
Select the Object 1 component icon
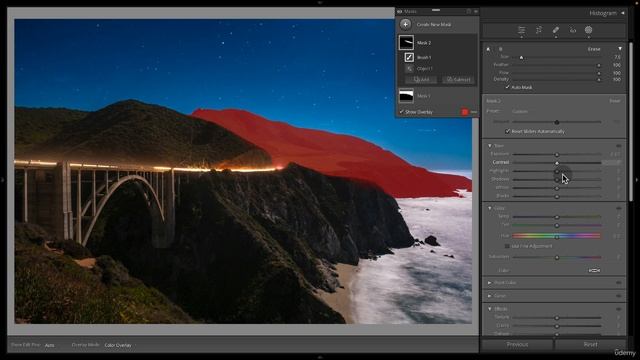click(x=409, y=69)
